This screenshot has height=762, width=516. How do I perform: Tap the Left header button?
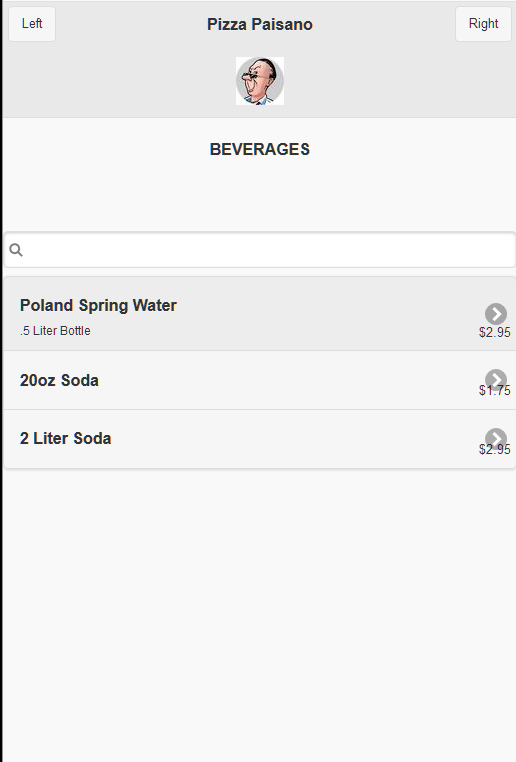tap(32, 24)
